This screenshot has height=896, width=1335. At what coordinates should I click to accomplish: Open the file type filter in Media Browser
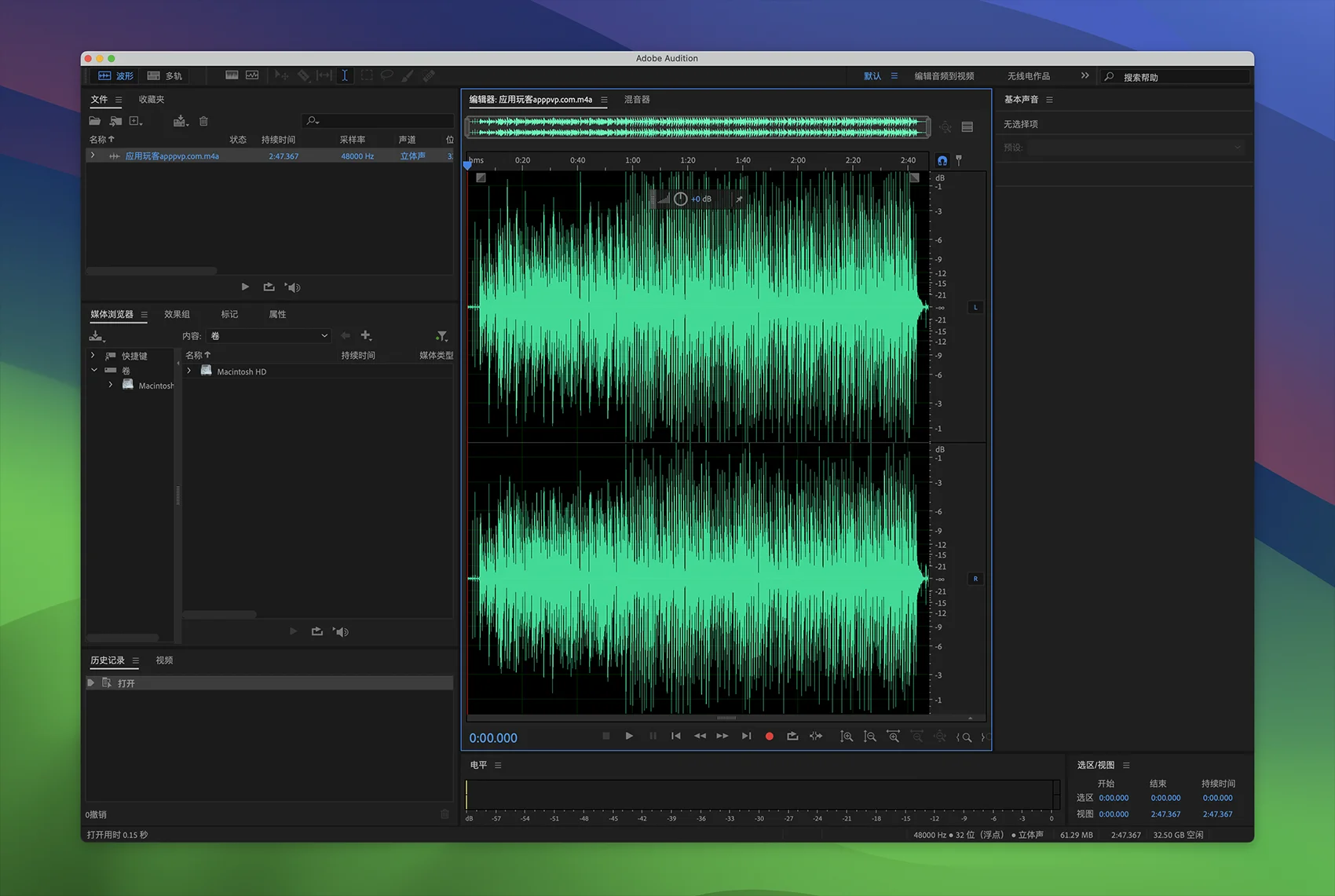click(442, 336)
